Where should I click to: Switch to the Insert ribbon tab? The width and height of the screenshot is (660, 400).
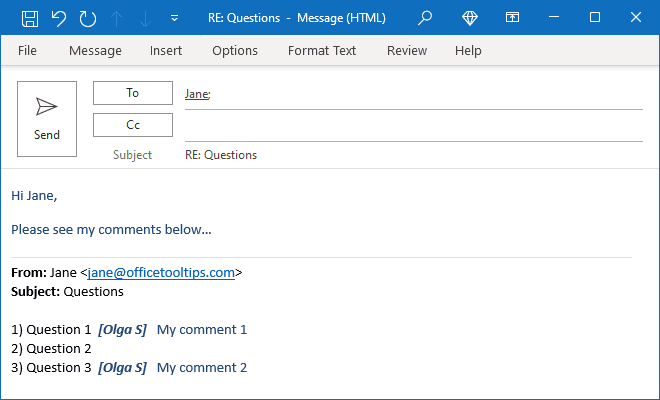coord(166,51)
